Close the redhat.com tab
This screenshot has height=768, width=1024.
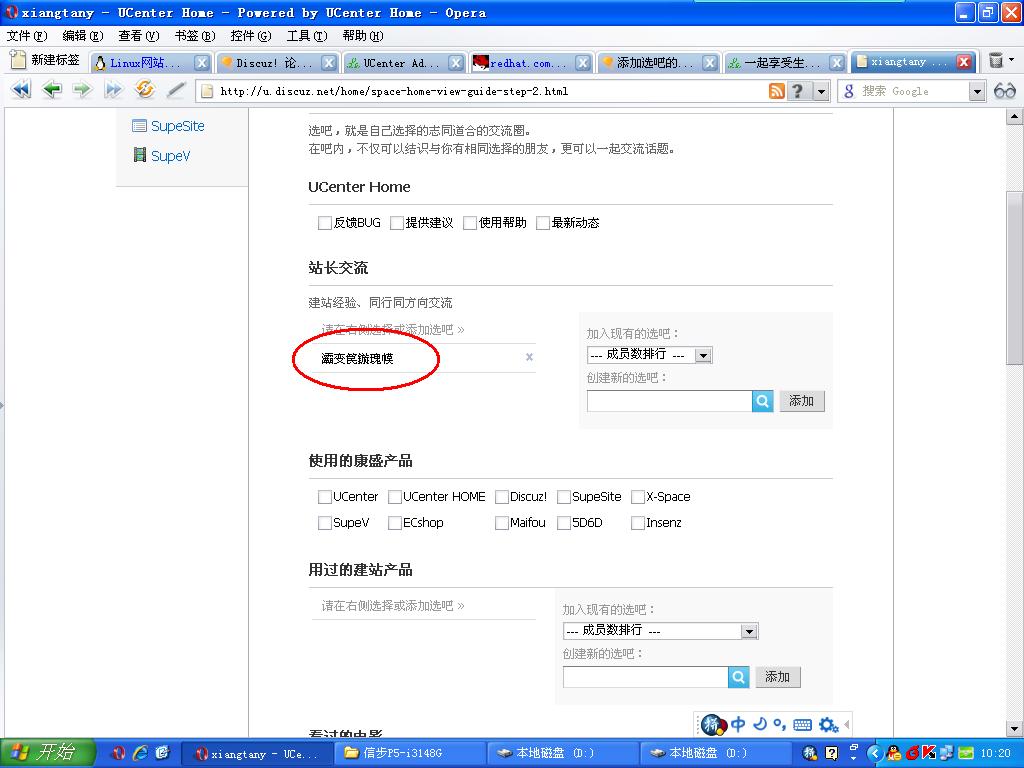click(583, 63)
